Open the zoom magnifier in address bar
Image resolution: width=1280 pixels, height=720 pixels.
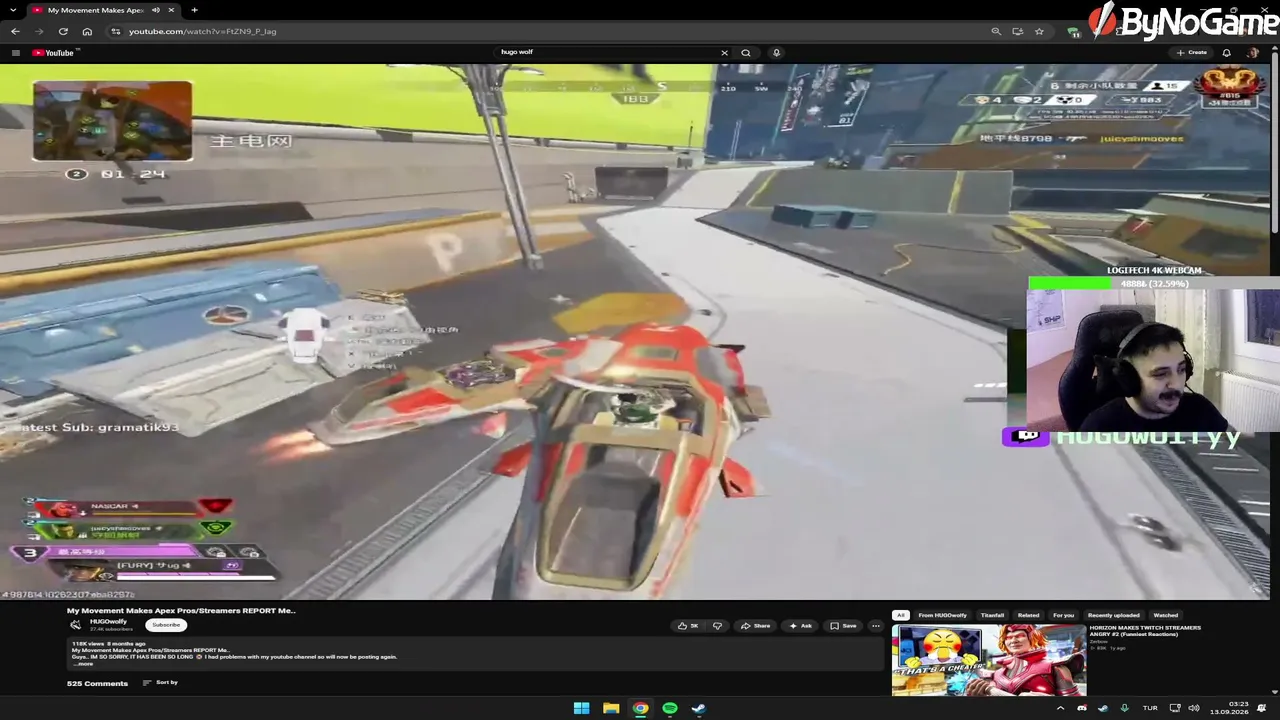[x=996, y=31]
